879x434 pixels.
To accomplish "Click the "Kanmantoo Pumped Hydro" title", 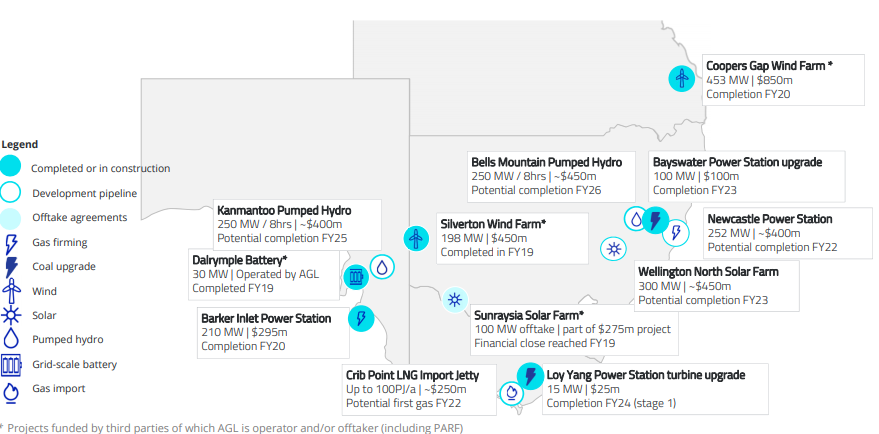I will click(284, 211).
